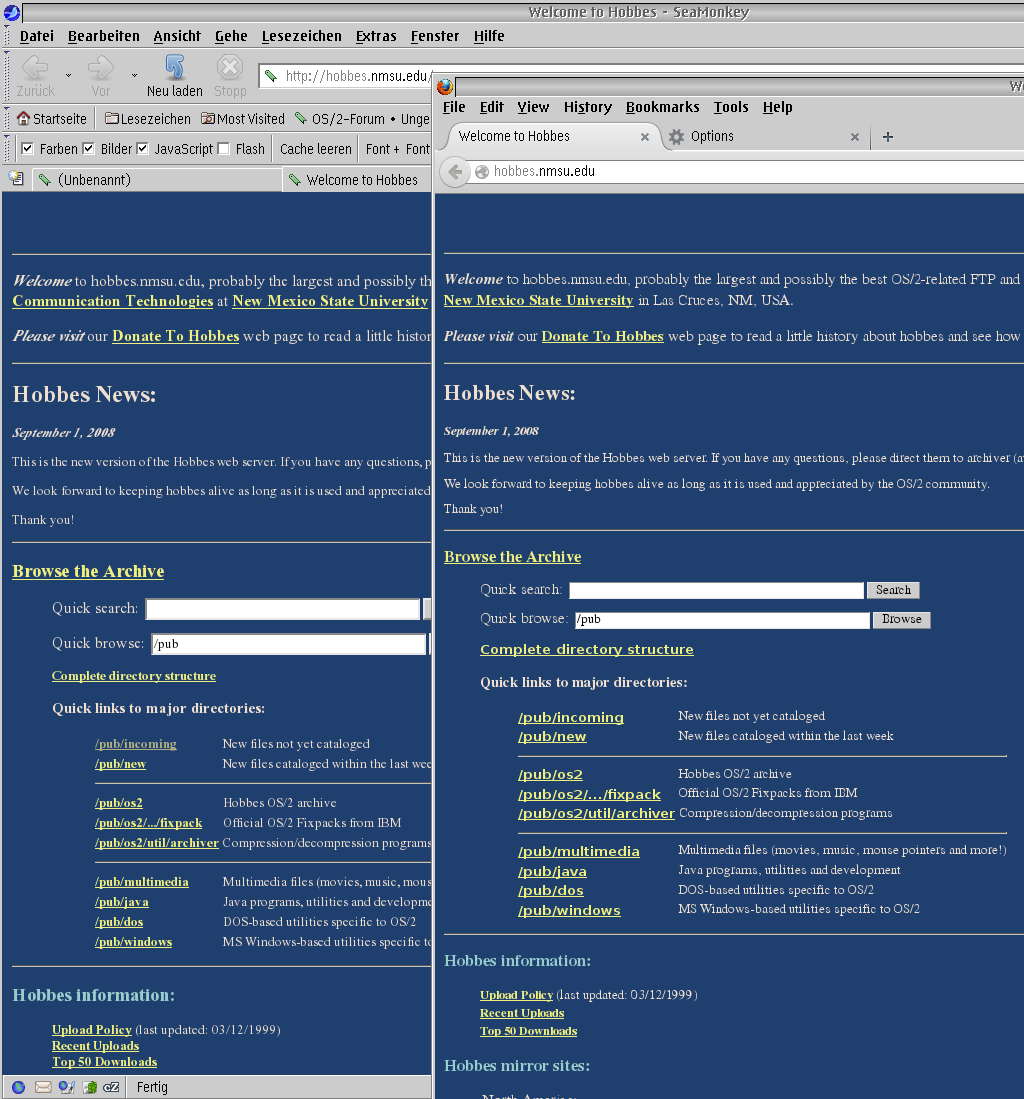Enable the Flash checkbox
1024x1099 pixels.
click(x=224, y=149)
